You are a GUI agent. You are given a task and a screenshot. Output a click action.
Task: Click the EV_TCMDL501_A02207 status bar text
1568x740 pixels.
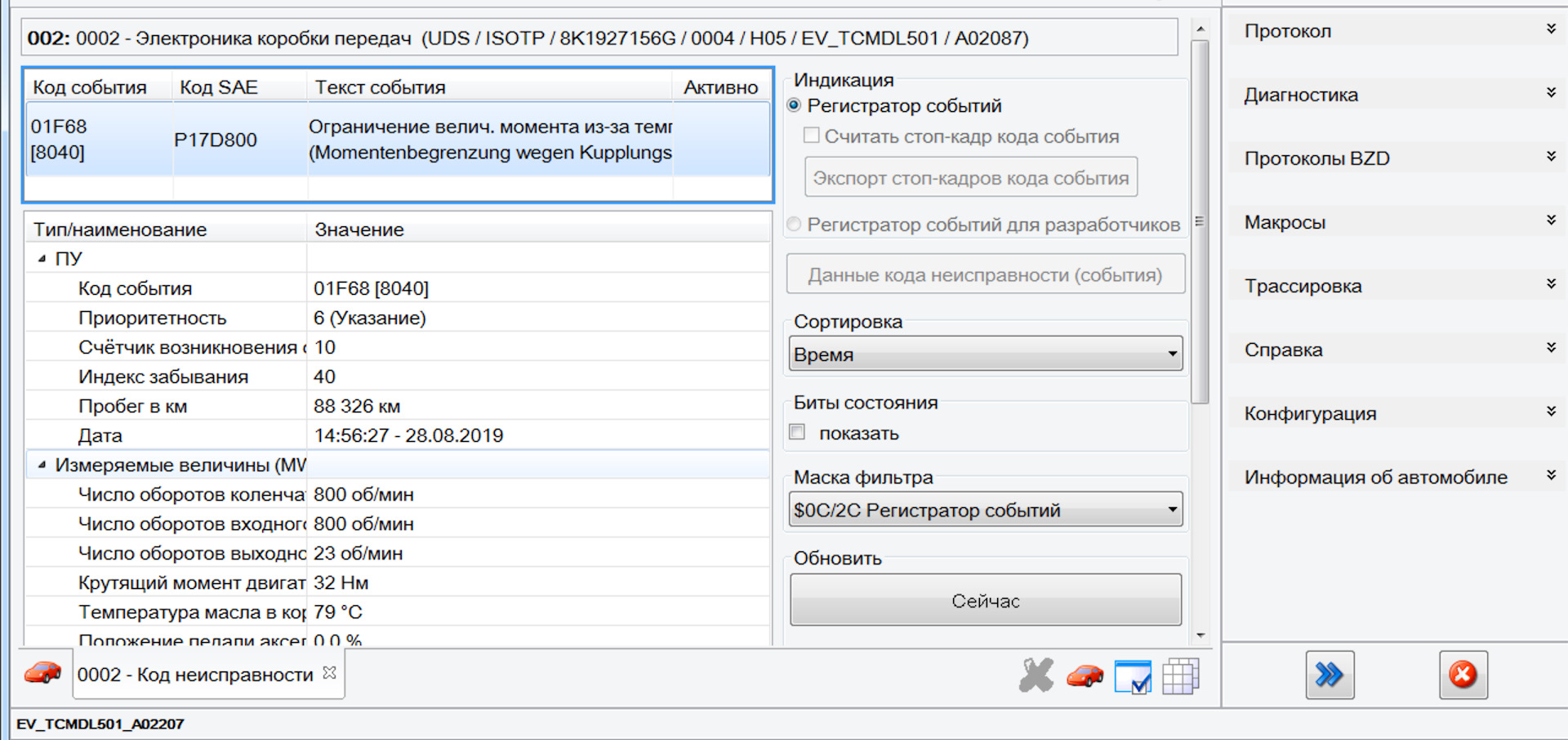tap(100, 724)
